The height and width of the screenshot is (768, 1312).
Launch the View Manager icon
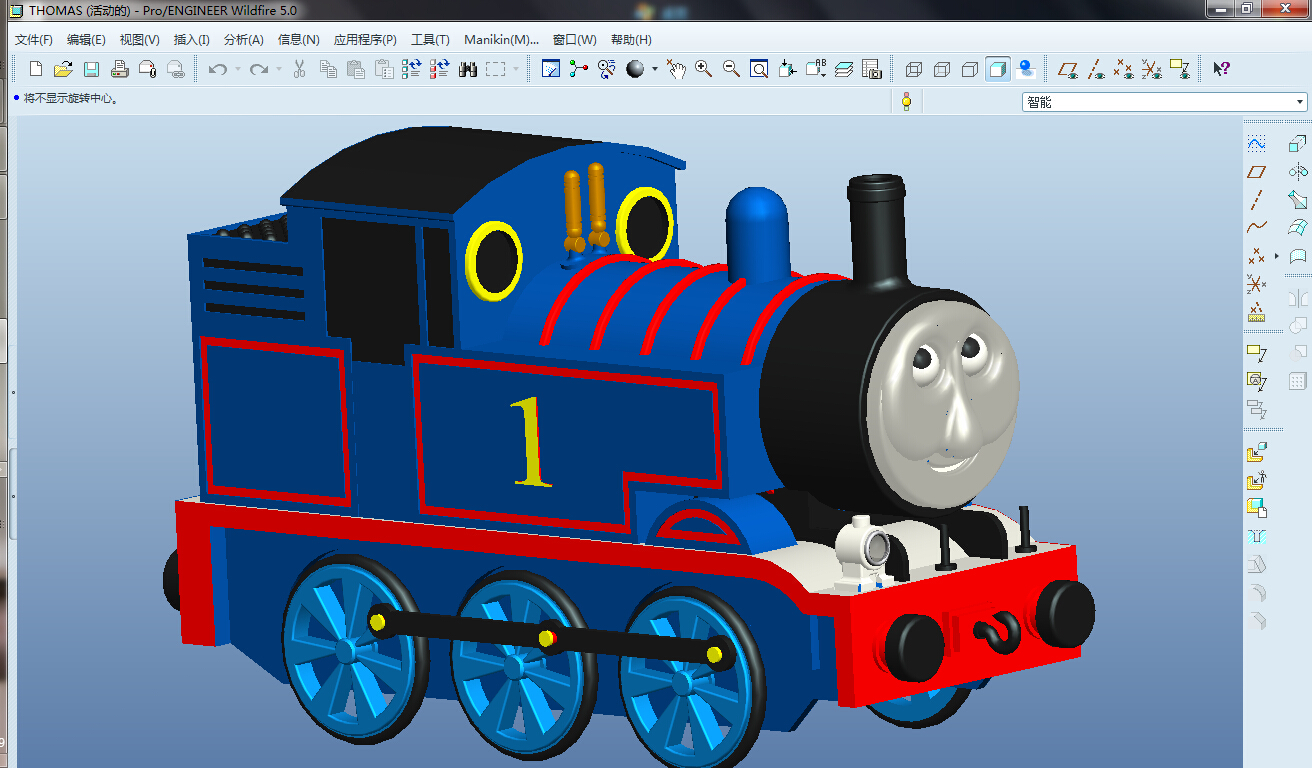pyautogui.click(x=872, y=69)
